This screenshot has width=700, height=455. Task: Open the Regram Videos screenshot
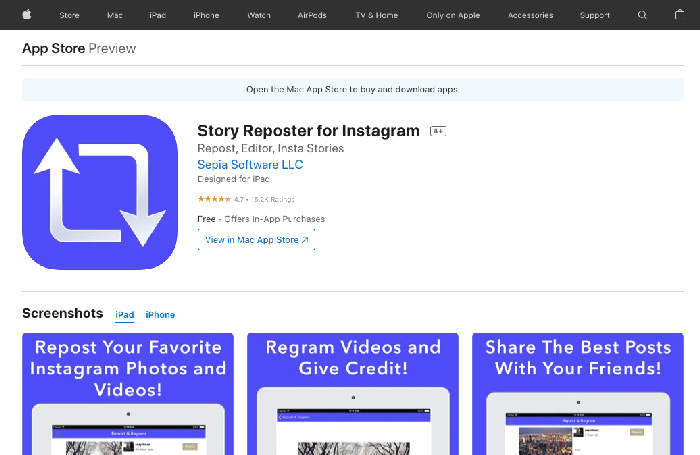pyautogui.click(x=353, y=394)
